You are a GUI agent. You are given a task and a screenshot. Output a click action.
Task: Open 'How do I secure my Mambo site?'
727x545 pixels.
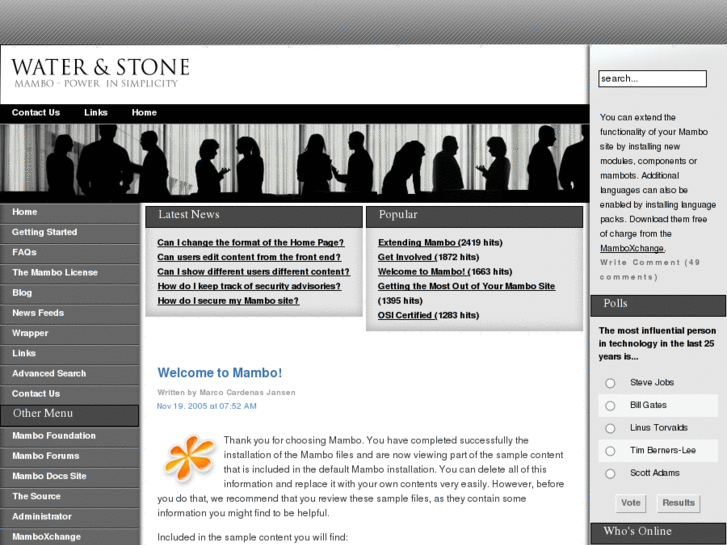click(x=228, y=301)
